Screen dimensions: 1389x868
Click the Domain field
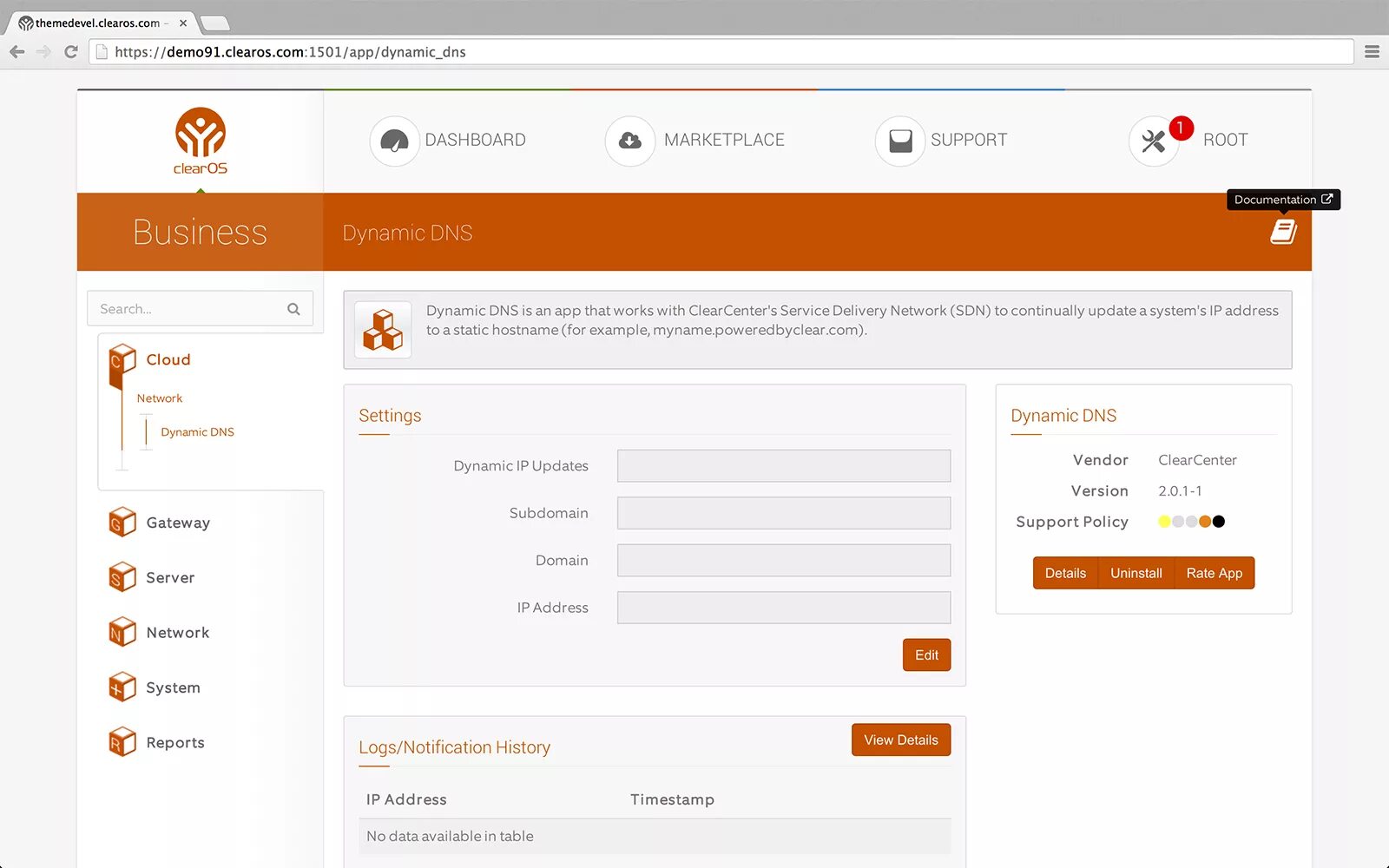[784, 561]
